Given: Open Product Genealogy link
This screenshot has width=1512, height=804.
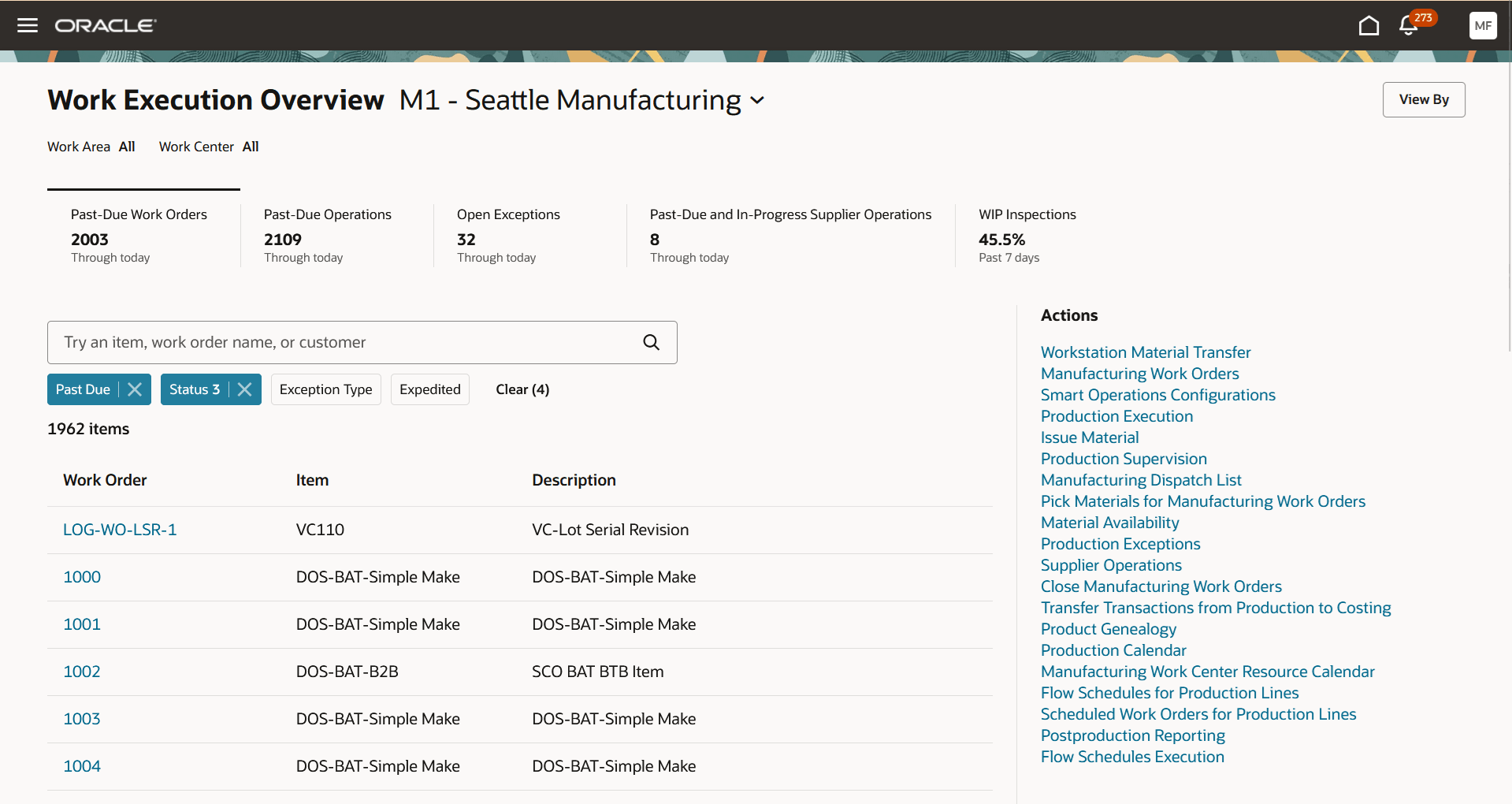Looking at the screenshot, I should coord(1109,629).
